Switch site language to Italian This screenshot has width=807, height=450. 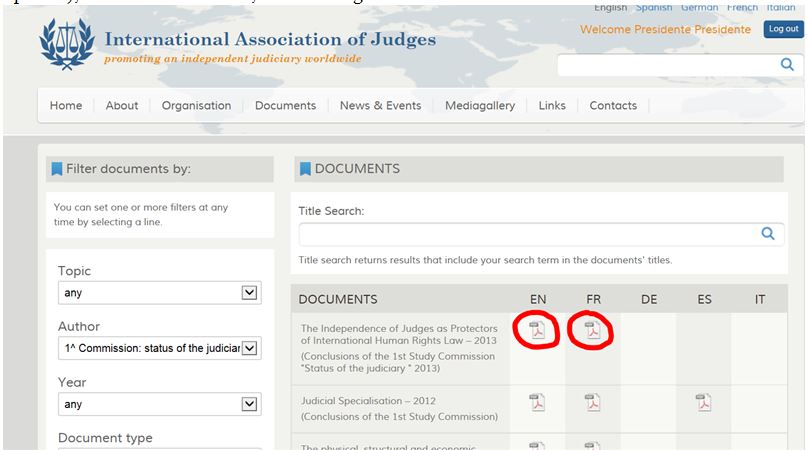781,7
